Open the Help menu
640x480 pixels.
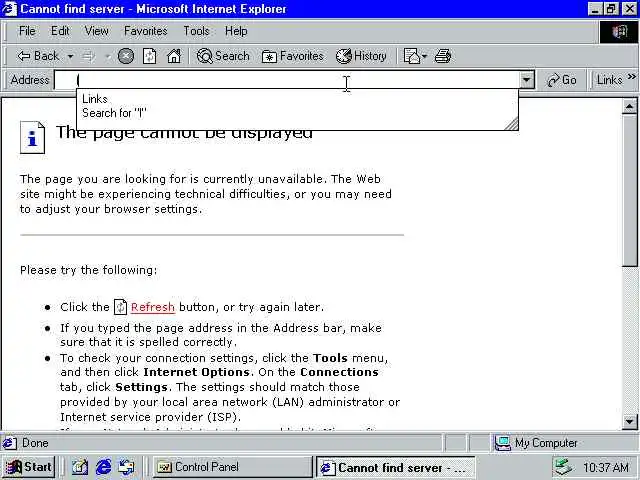236,31
